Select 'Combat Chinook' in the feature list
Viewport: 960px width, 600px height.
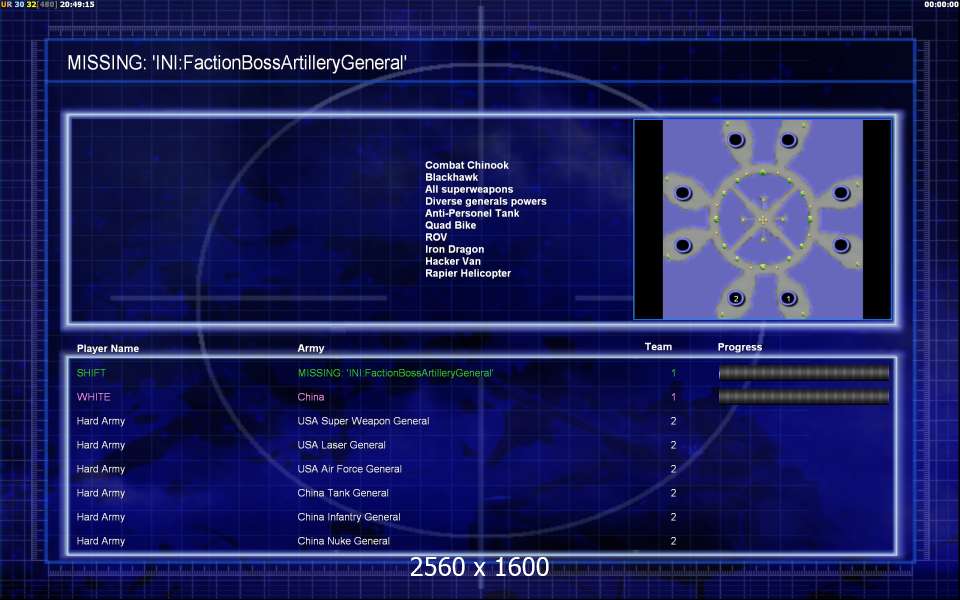click(467, 165)
